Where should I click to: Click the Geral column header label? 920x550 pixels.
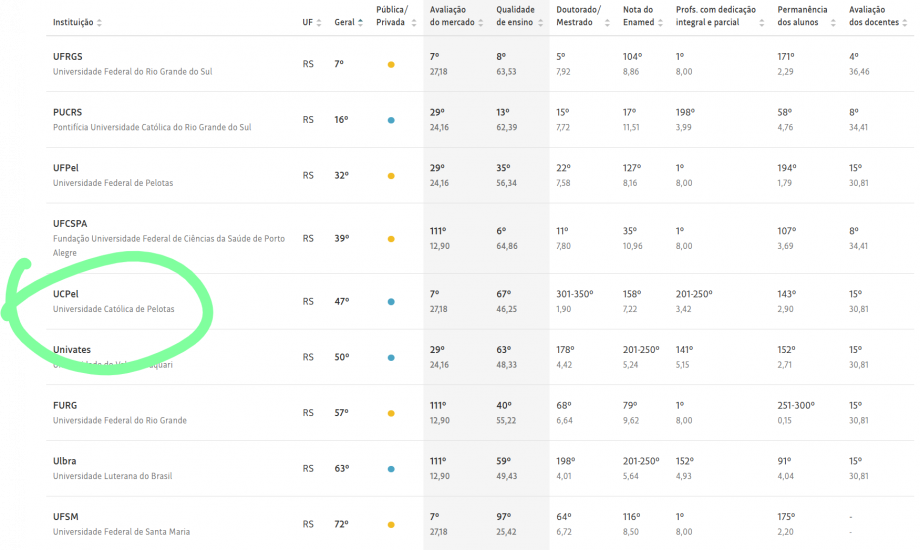click(344, 22)
